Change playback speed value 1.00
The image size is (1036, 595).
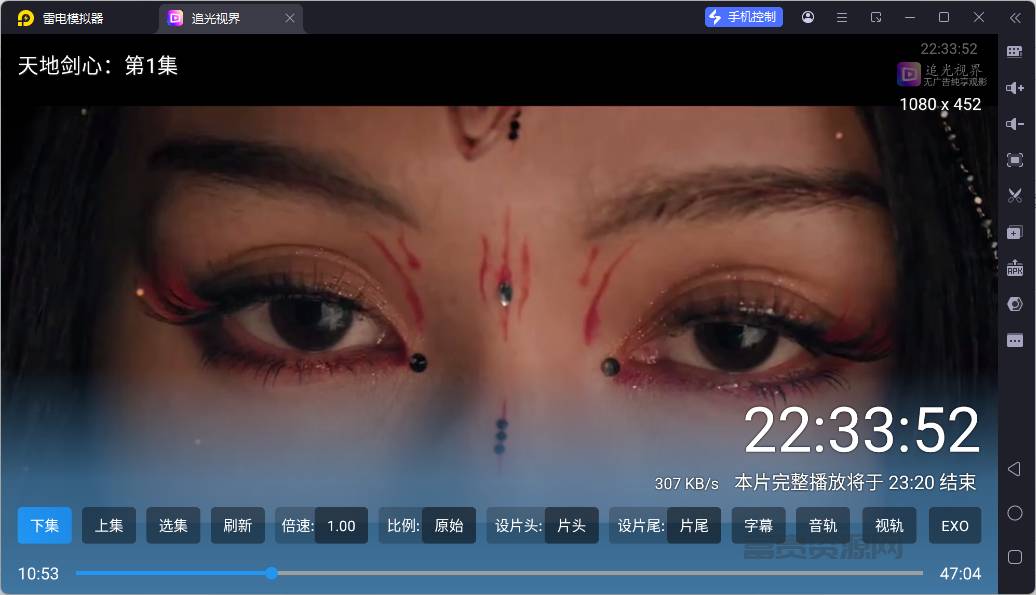click(342, 526)
